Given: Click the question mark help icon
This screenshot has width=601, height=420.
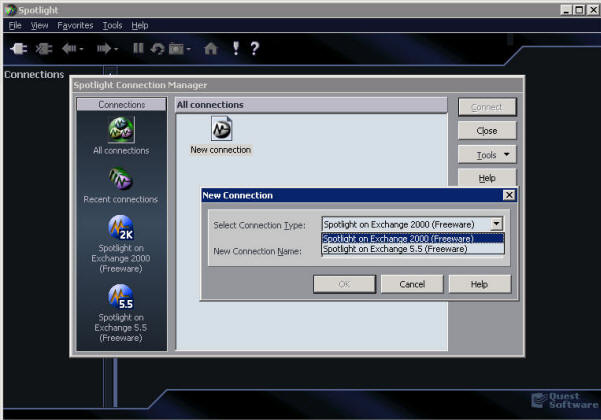Looking at the screenshot, I should [x=255, y=48].
